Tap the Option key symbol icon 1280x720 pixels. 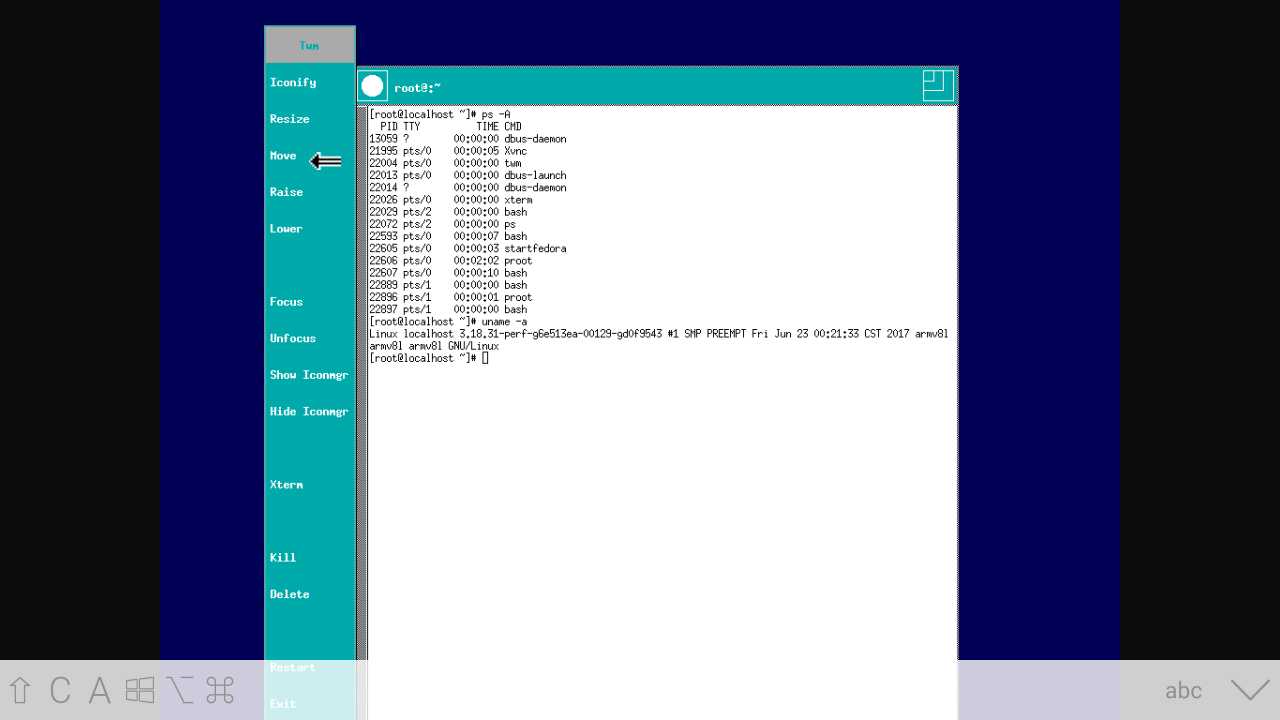coord(180,690)
